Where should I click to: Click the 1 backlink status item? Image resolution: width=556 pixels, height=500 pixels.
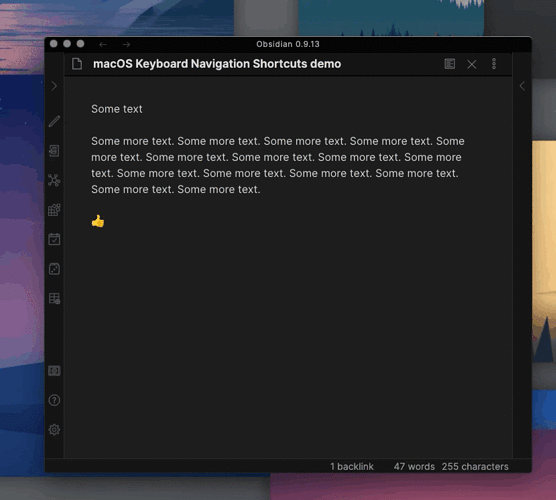(352, 466)
